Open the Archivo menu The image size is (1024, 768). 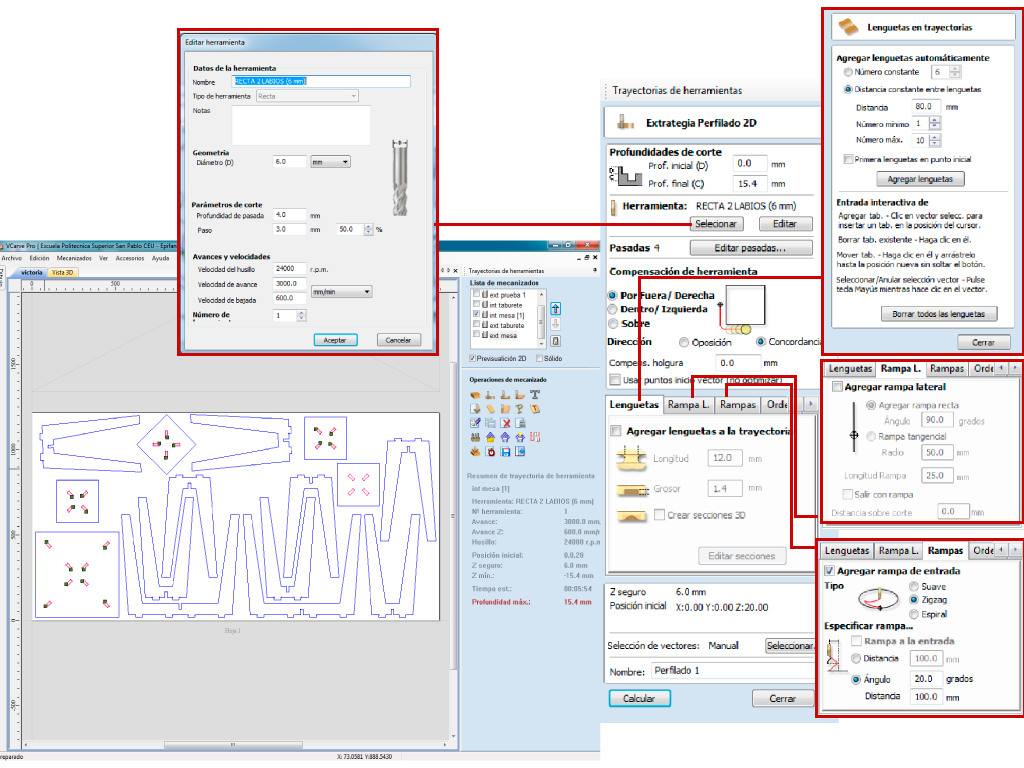tap(12, 259)
